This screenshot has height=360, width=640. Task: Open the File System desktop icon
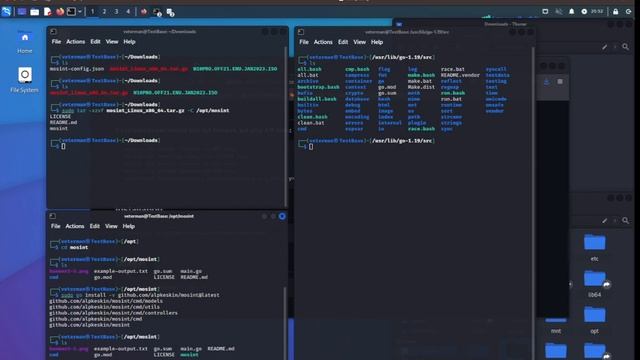(x=24, y=80)
